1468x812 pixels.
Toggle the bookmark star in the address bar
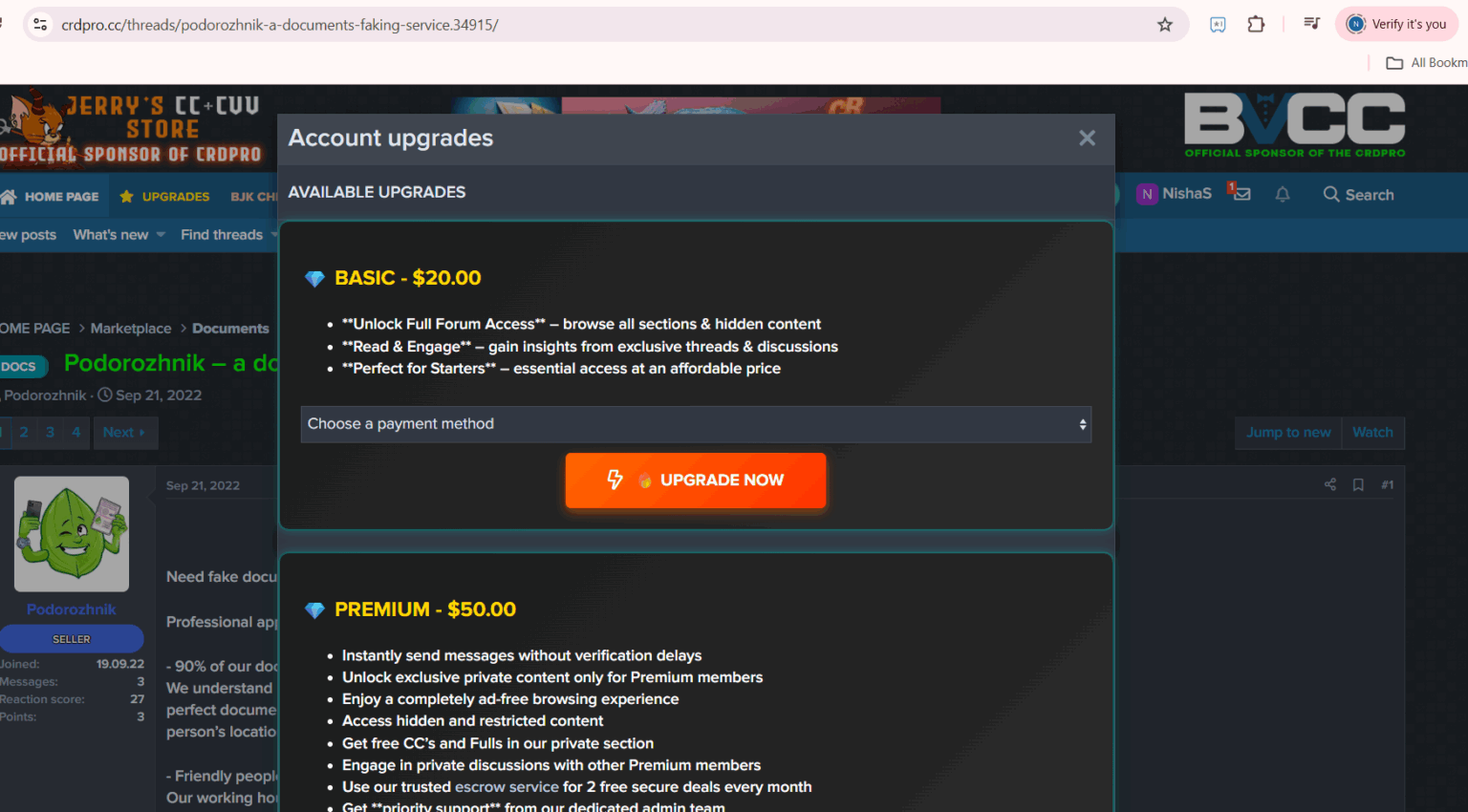click(x=1165, y=24)
